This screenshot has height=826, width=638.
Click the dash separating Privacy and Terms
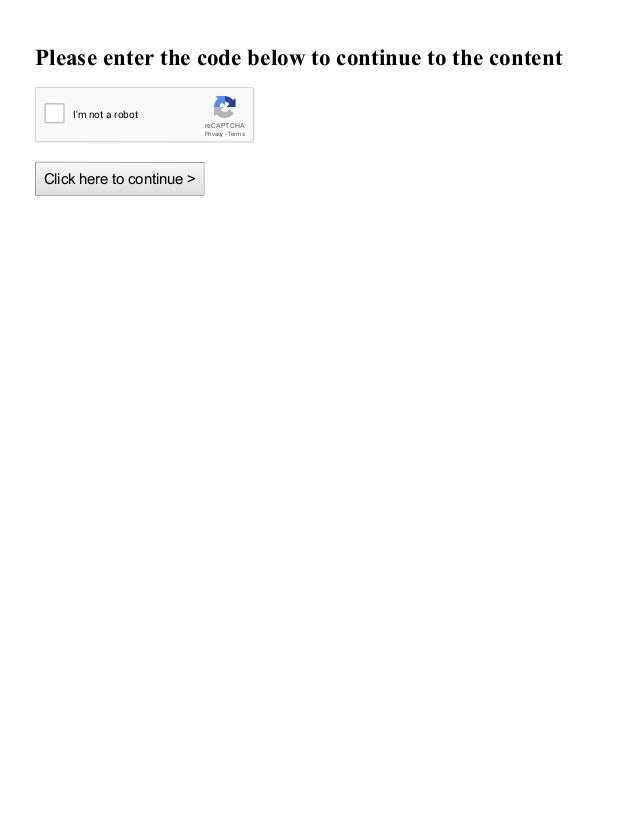[225, 134]
